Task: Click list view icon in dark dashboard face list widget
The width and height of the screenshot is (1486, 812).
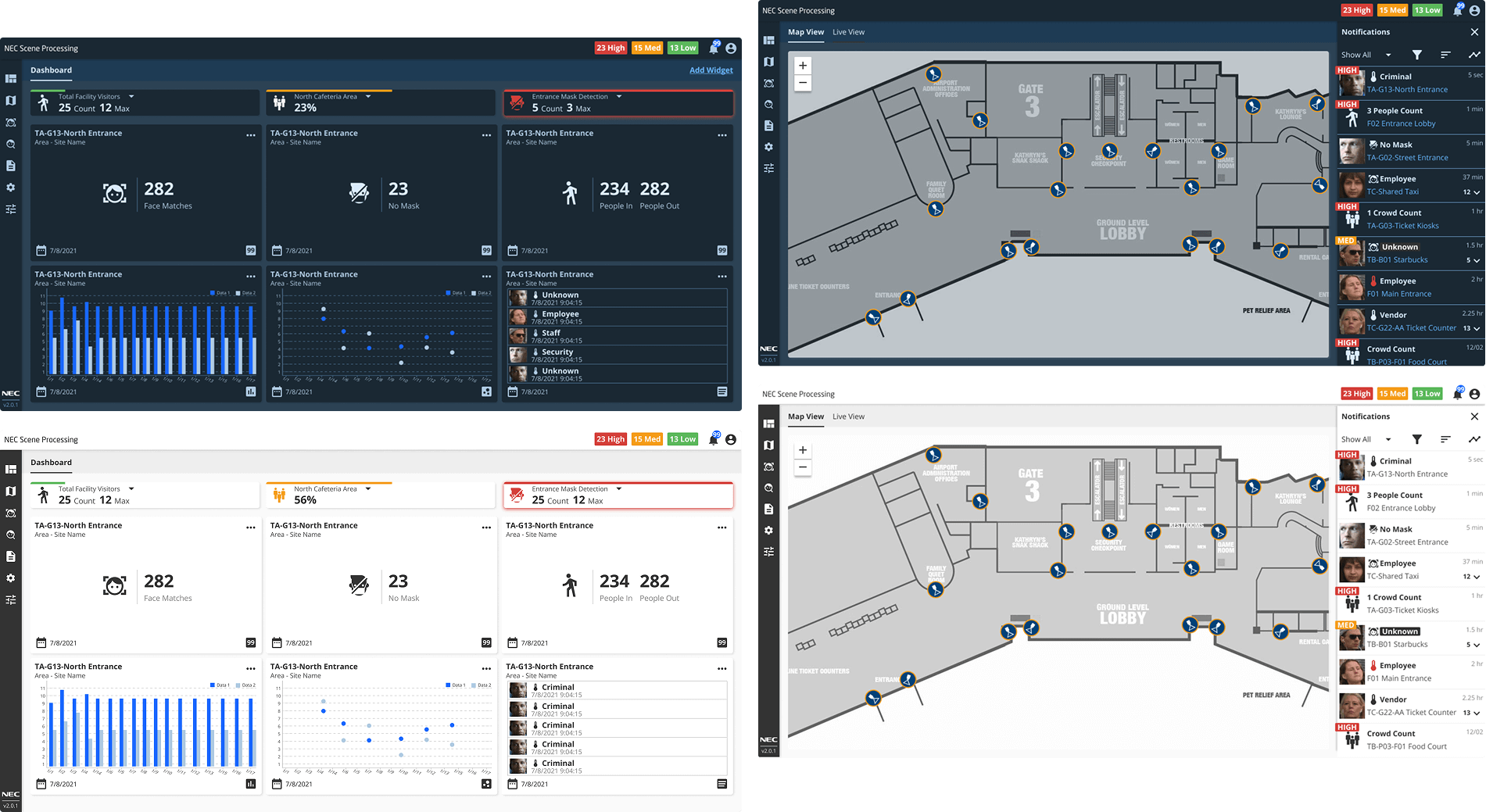Action: [x=722, y=392]
